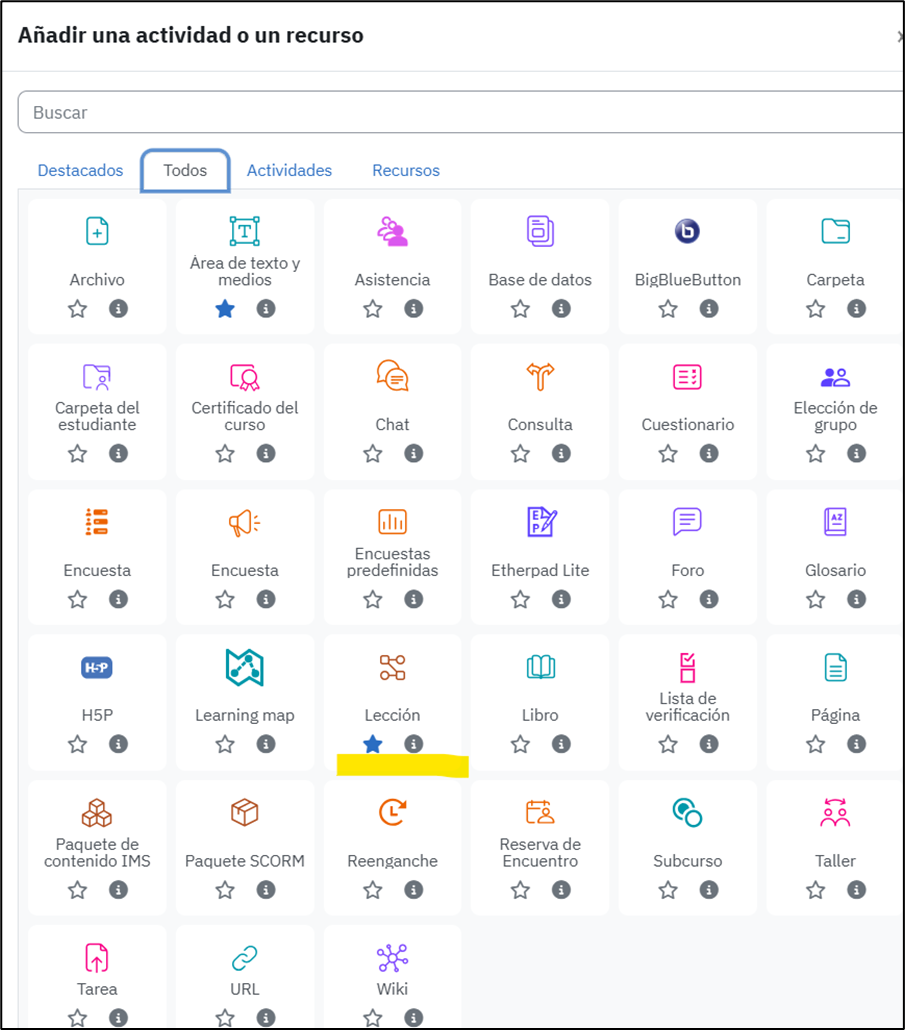Star the Archivo resource as favorite
The height and width of the screenshot is (1030, 905).
(78, 309)
